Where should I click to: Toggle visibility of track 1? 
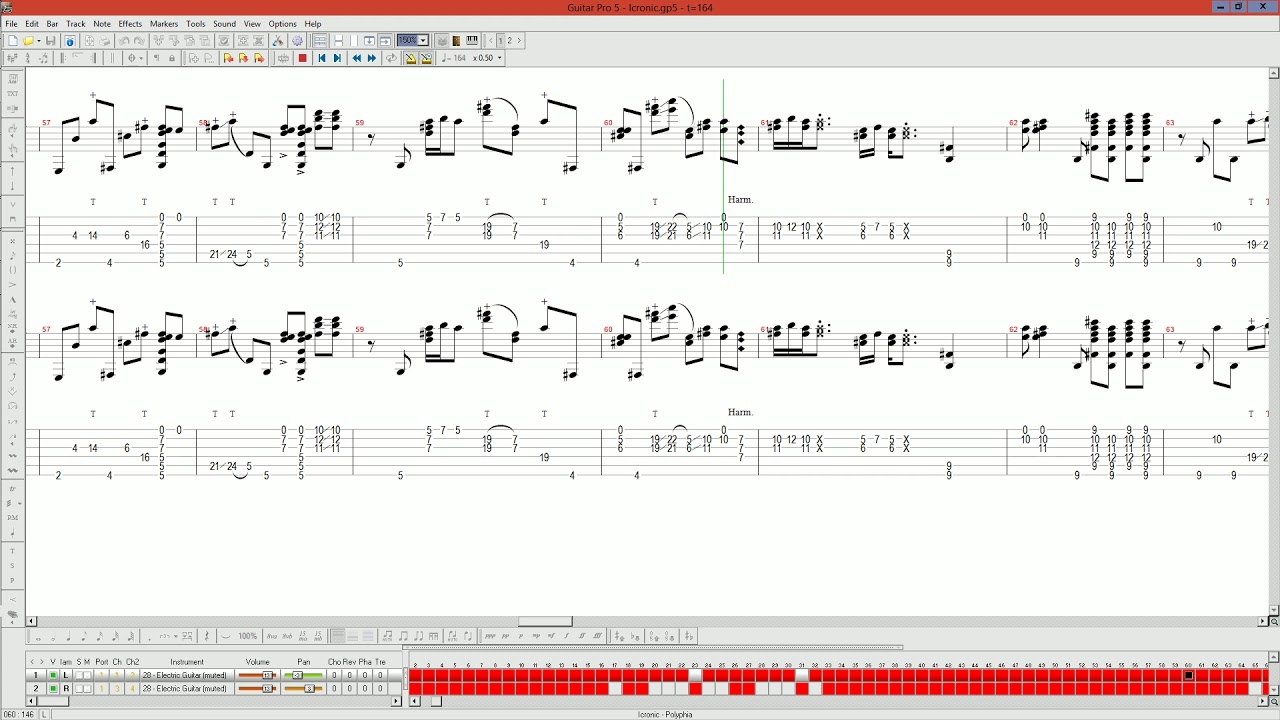click(x=53, y=675)
